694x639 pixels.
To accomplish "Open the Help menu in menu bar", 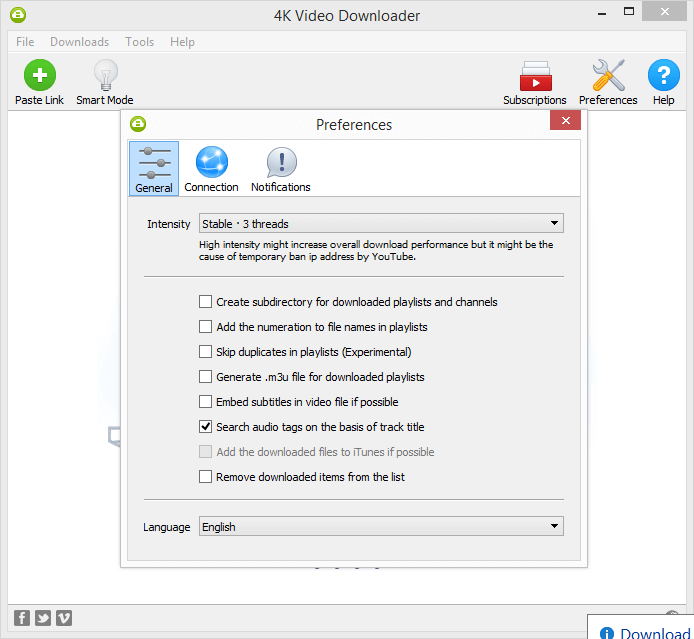I will coord(182,42).
